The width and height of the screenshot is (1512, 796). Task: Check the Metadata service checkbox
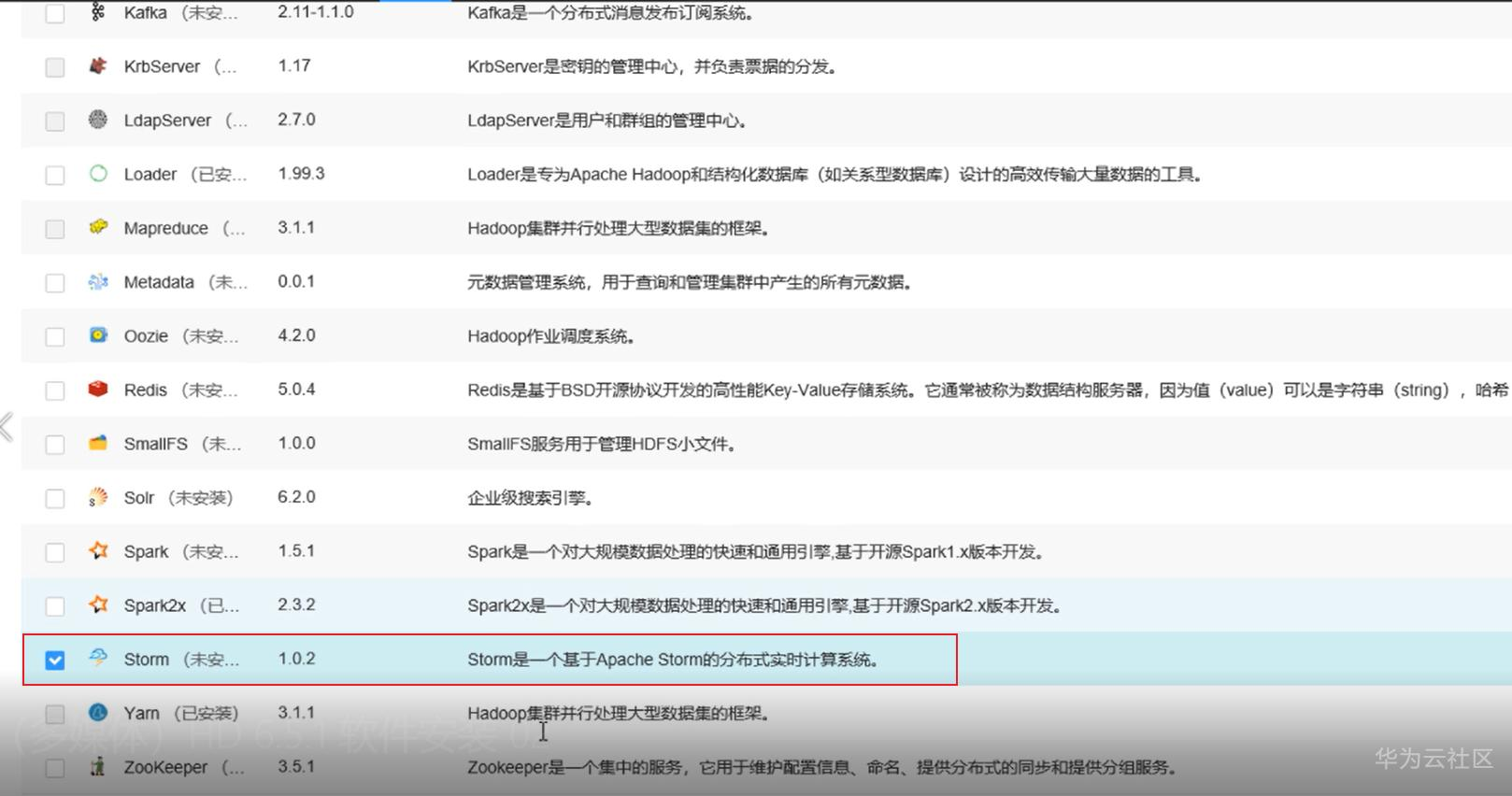click(55, 283)
